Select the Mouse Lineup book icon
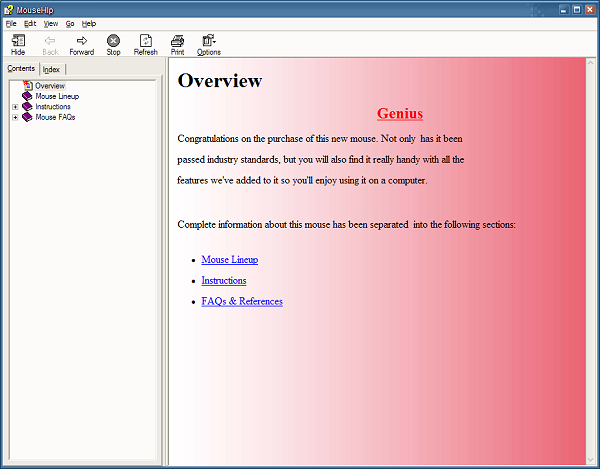 pos(27,96)
